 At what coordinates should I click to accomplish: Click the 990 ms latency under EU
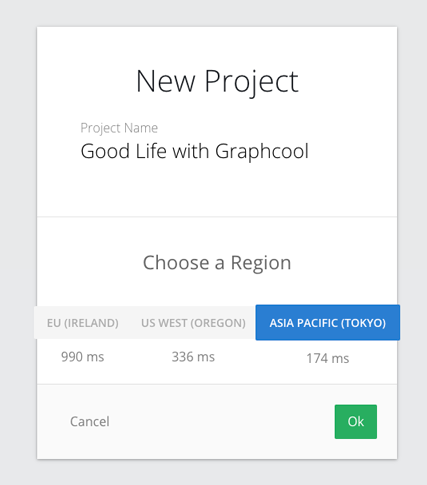coord(83,357)
